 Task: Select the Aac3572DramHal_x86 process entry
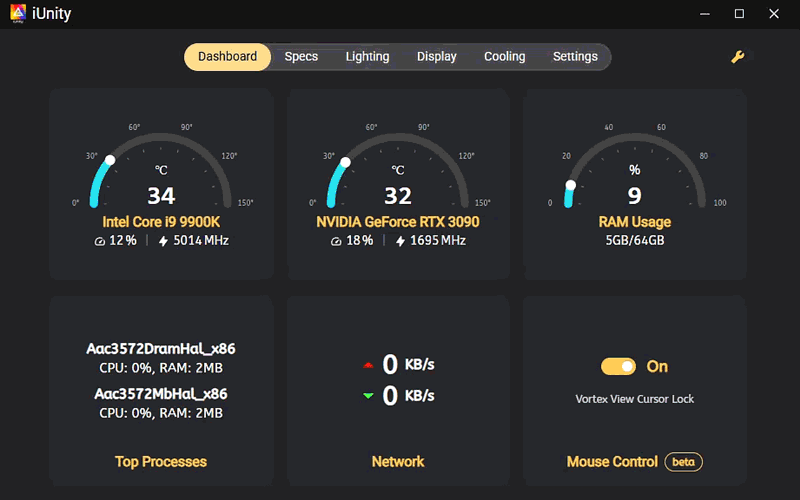161,349
